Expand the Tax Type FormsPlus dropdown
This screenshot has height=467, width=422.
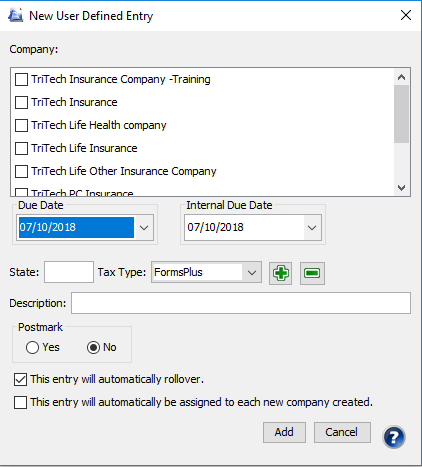pos(252,272)
